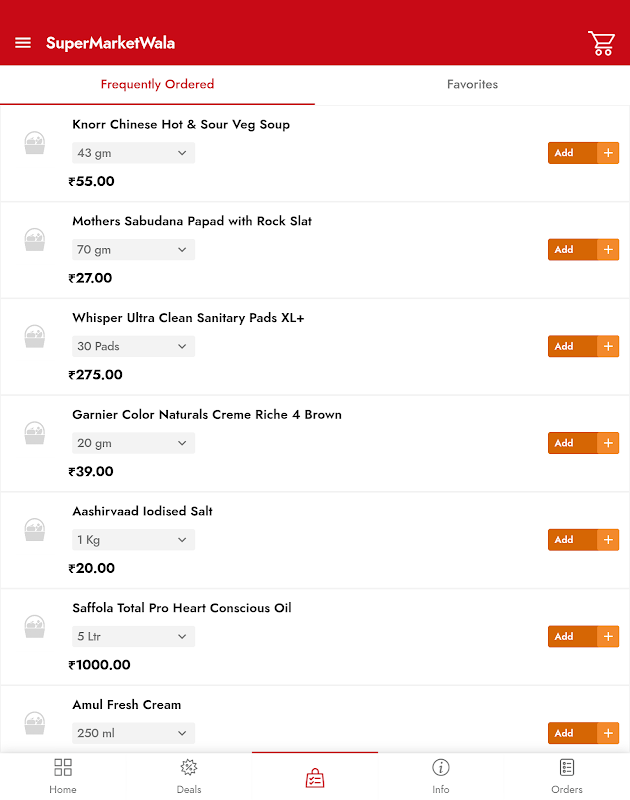Image resolution: width=630 pixels, height=800 pixels.
Task: Switch to the Favorites tab
Action: (x=472, y=85)
